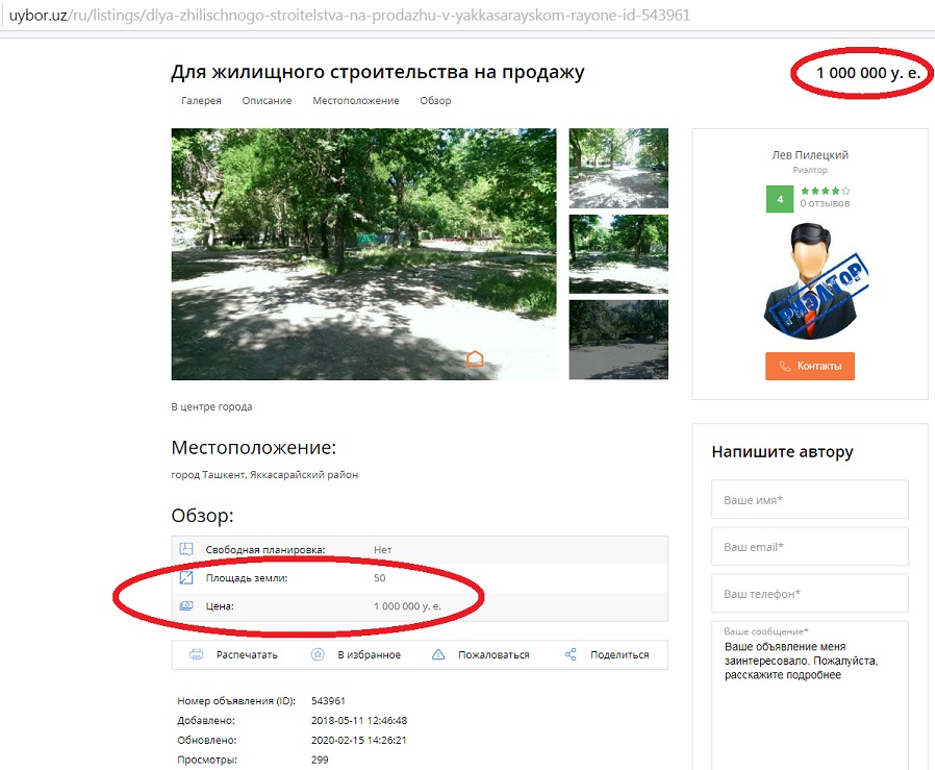Click the Ваш телефон input field

click(810, 594)
